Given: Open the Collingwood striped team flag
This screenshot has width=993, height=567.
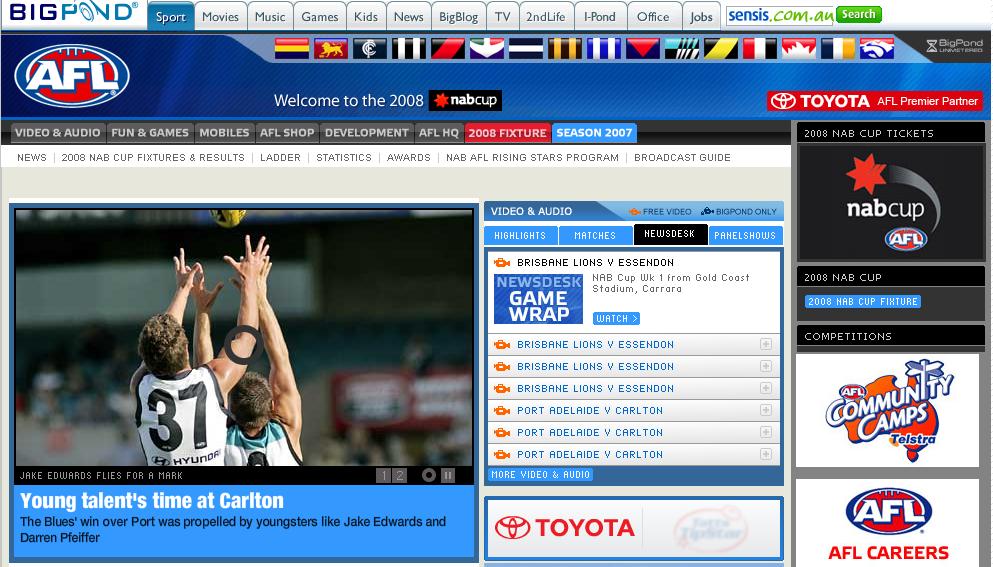Looking at the screenshot, I should pyautogui.click(x=408, y=49).
